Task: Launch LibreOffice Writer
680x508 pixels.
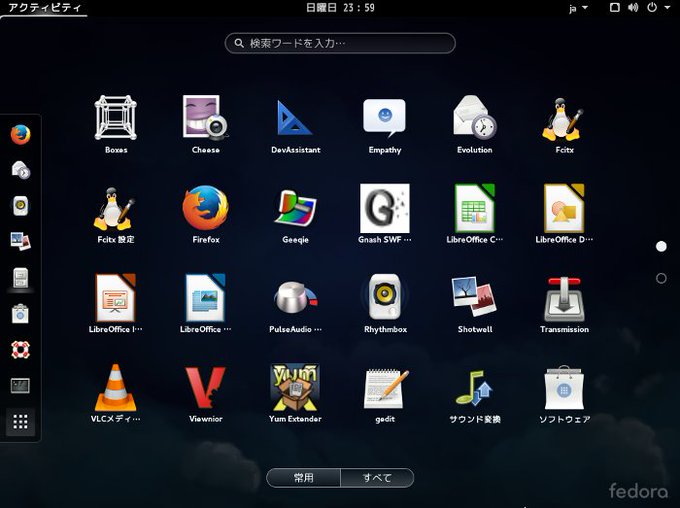Action: (206, 304)
